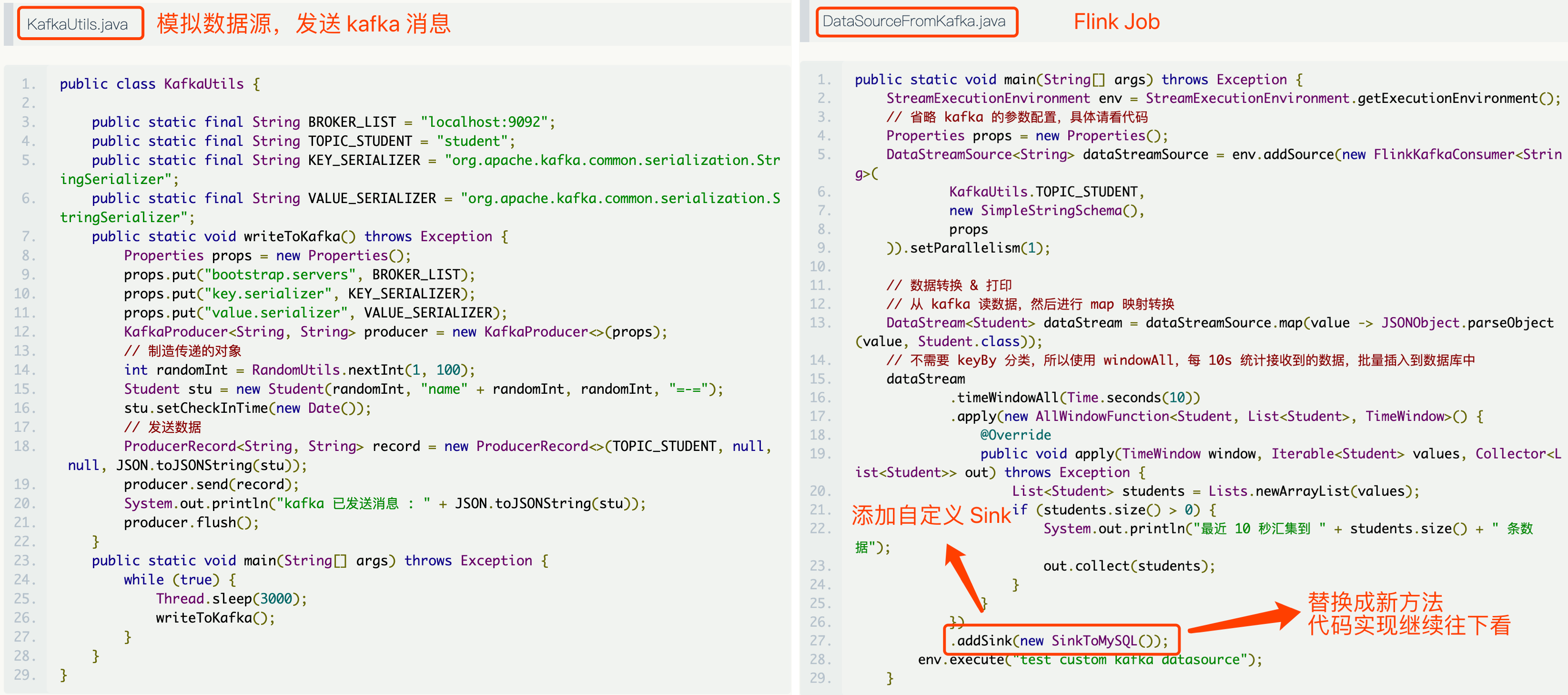Click line number 13 in KafkaUtils panel
This screenshot has height=695, width=1568.
(x=25, y=351)
